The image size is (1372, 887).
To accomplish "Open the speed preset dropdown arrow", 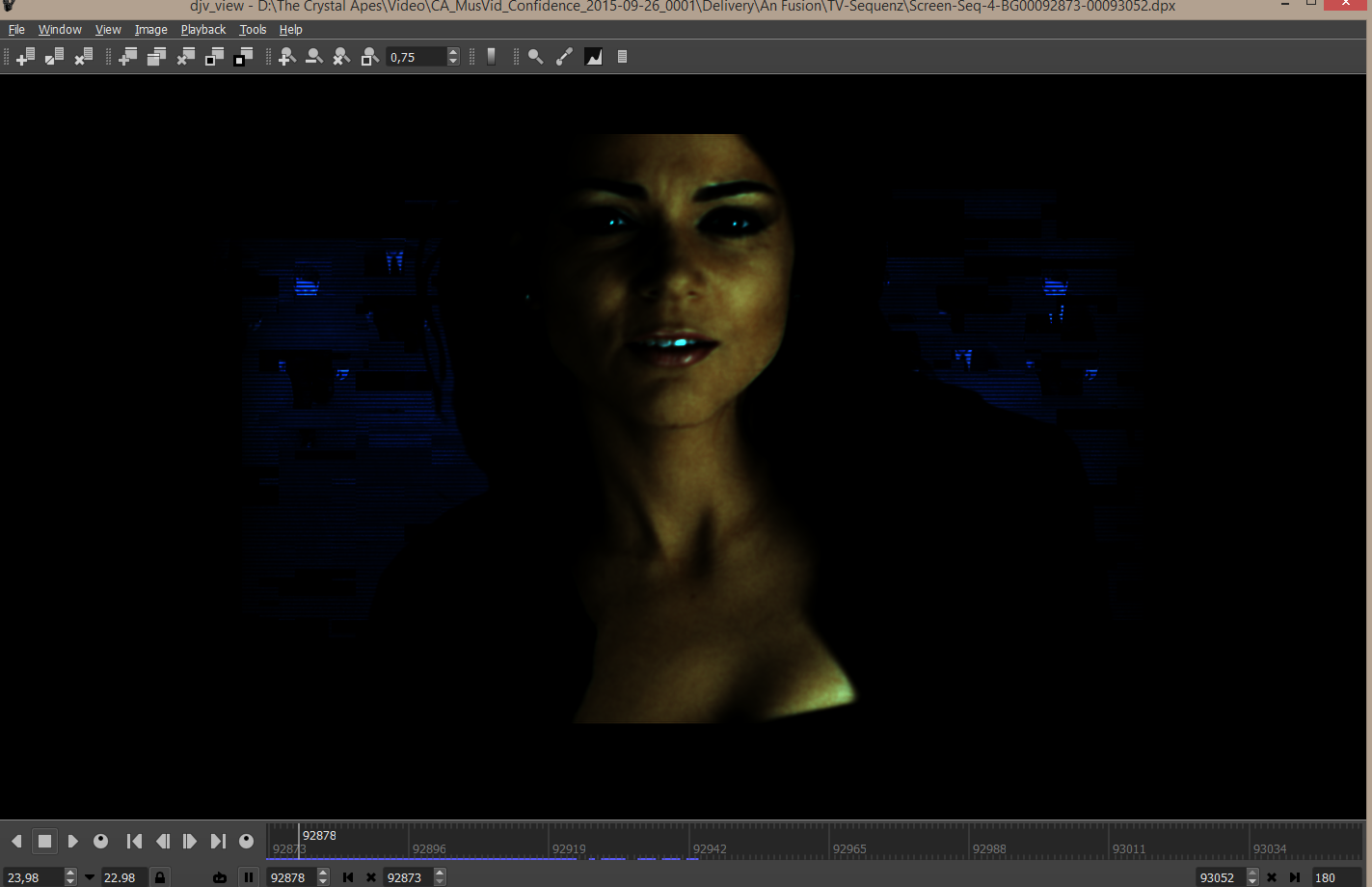I will point(90,877).
